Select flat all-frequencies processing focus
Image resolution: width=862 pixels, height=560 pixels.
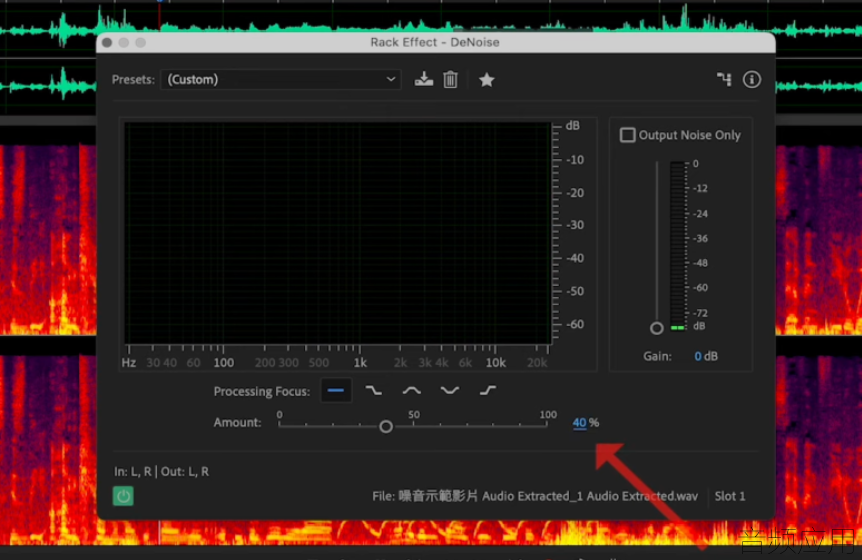336,391
